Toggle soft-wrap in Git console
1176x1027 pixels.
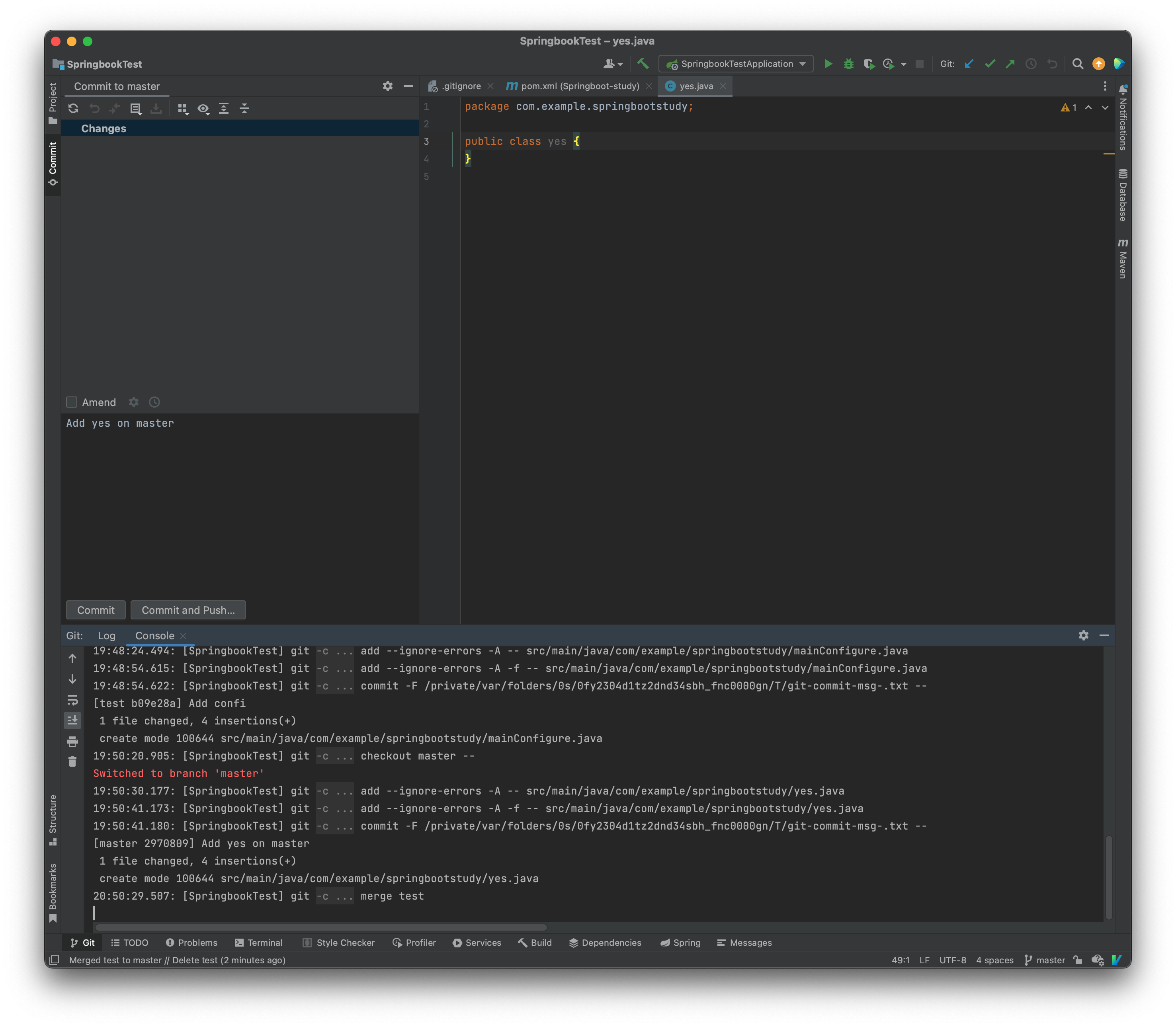coord(72,700)
